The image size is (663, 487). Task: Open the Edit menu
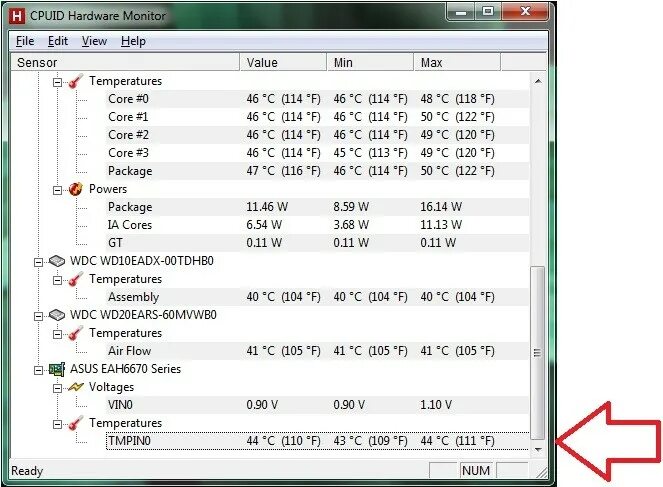[x=58, y=41]
